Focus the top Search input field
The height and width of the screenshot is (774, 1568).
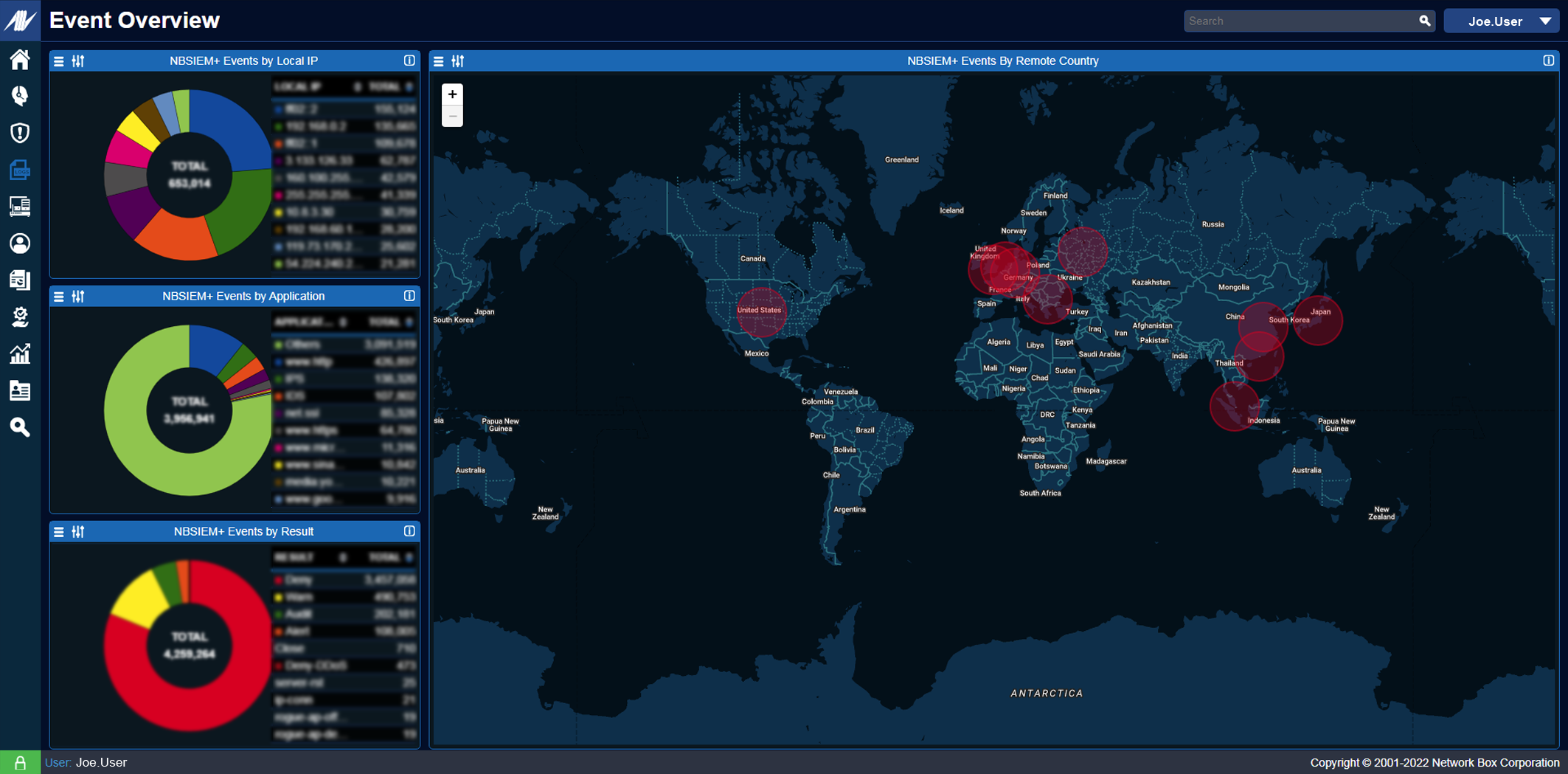(1300, 21)
